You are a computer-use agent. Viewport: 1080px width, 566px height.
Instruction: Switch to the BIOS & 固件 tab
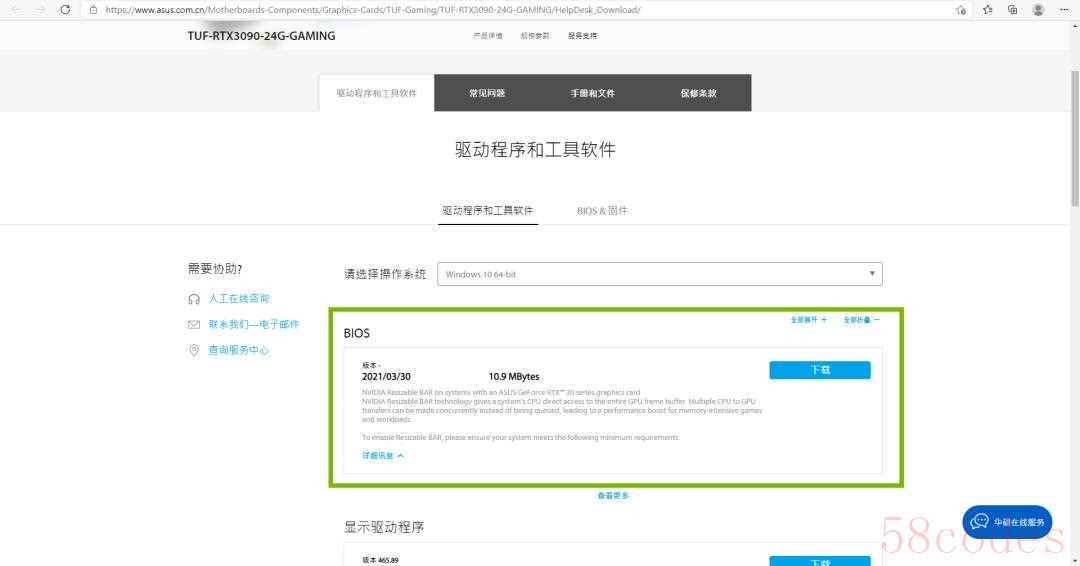[x=602, y=211]
